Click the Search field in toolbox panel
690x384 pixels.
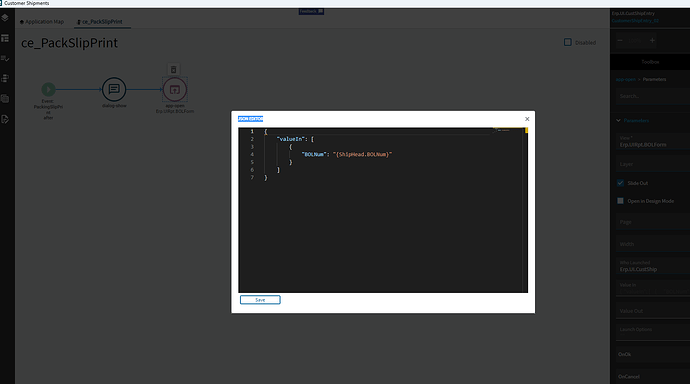point(652,96)
